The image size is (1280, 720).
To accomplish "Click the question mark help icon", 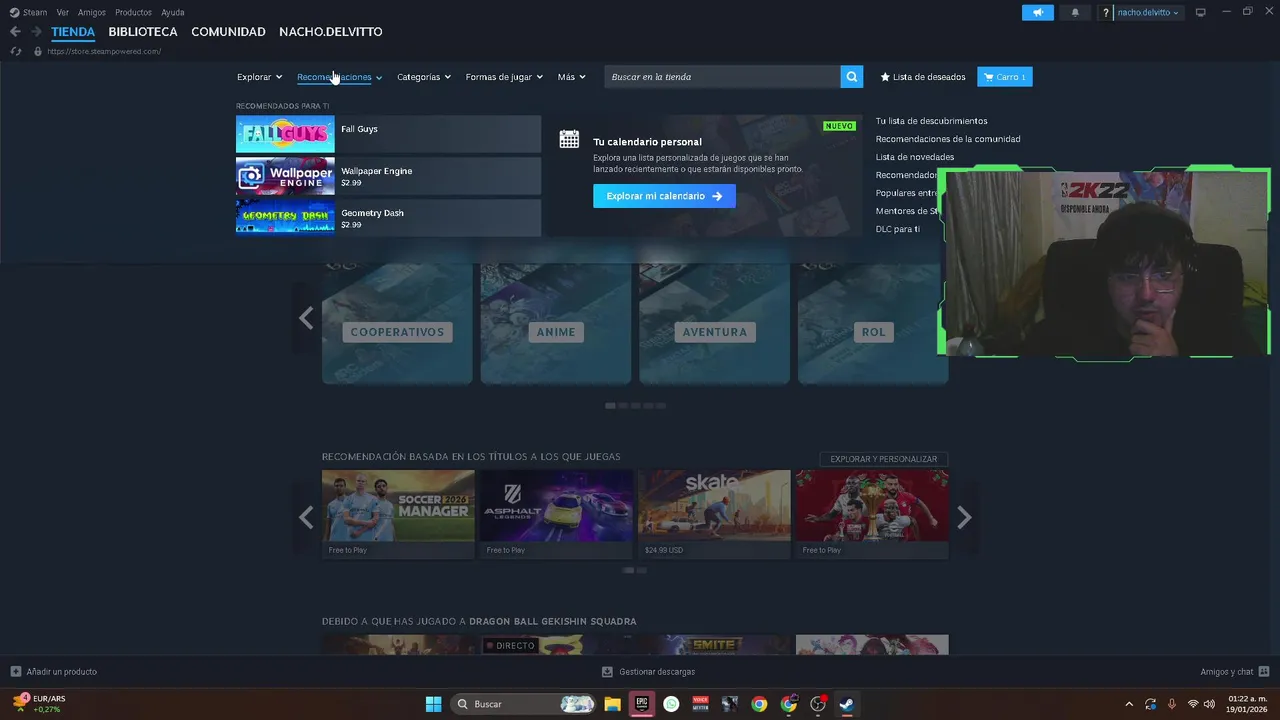I will pyautogui.click(x=1106, y=13).
